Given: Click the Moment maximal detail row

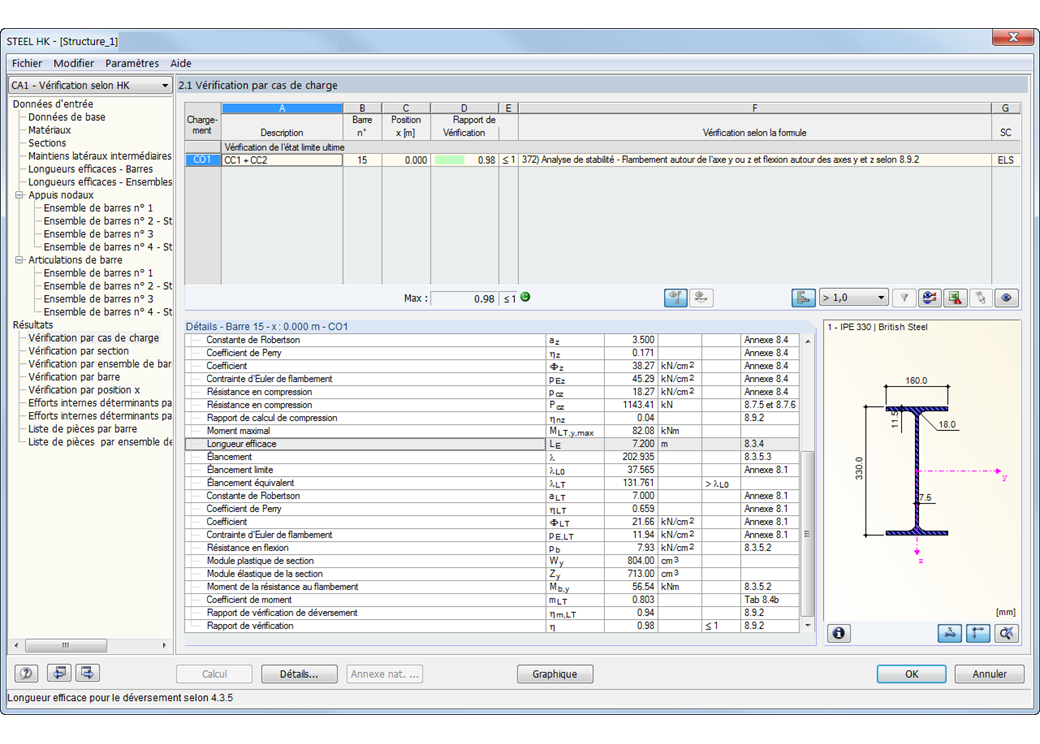Looking at the screenshot, I should pyautogui.click(x=492, y=431).
